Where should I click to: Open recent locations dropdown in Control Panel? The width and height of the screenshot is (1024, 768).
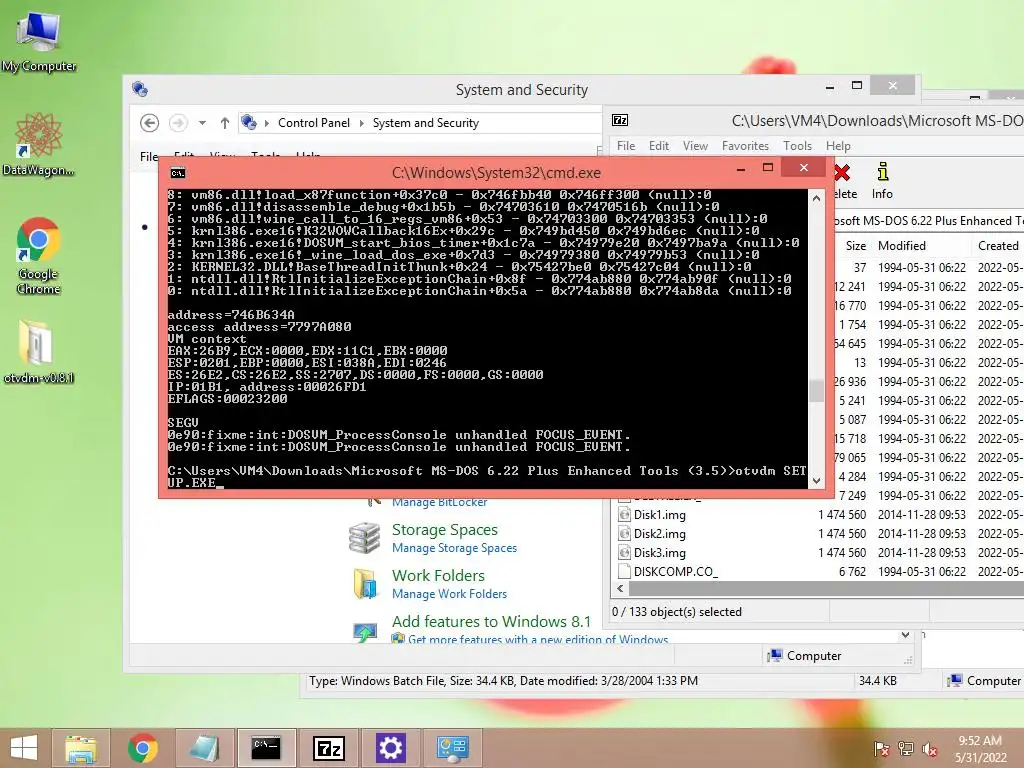pos(202,123)
